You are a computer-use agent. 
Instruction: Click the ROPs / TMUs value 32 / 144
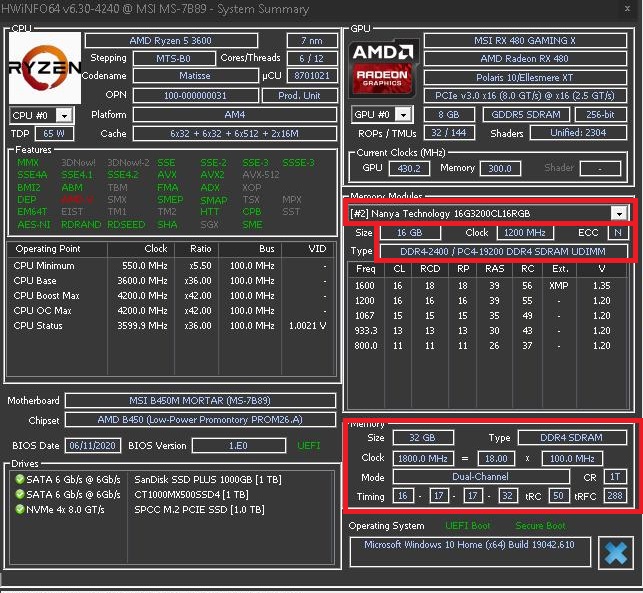pos(449,132)
